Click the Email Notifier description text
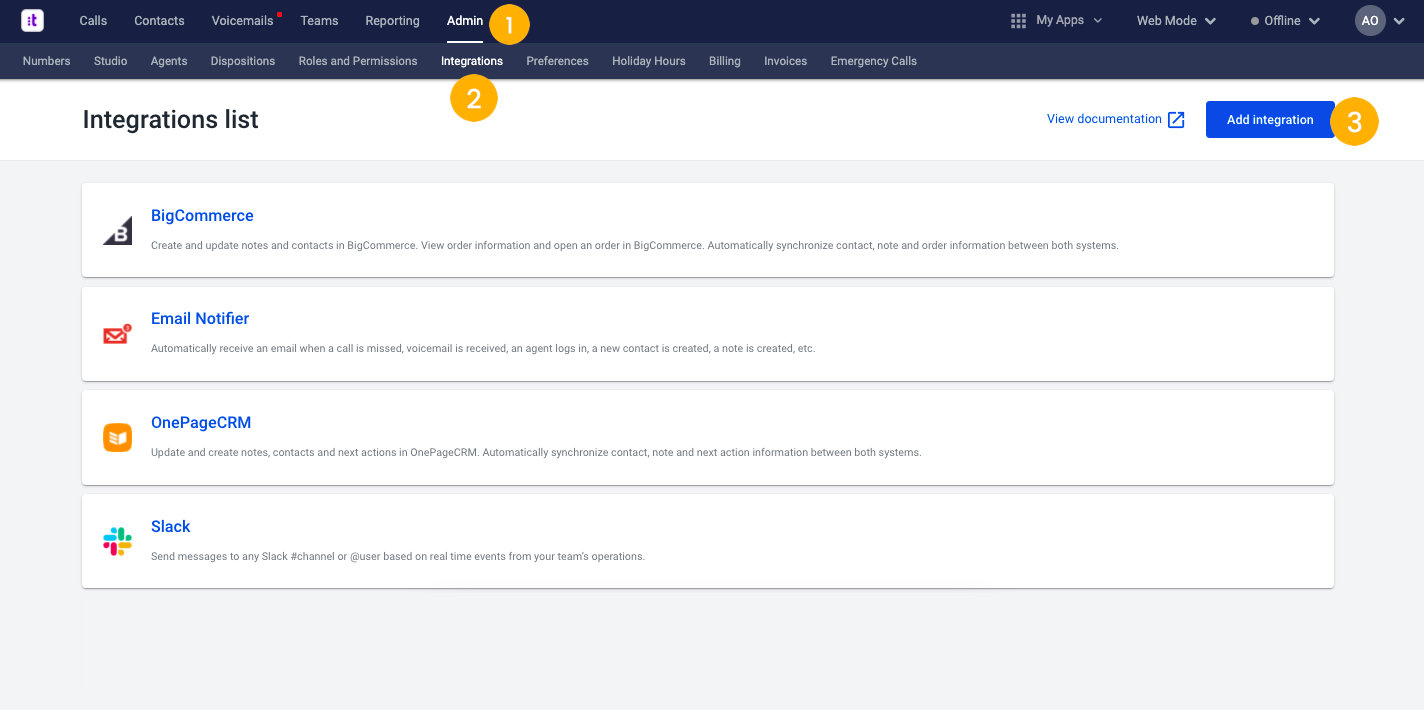The image size is (1424, 710). coord(483,349)
